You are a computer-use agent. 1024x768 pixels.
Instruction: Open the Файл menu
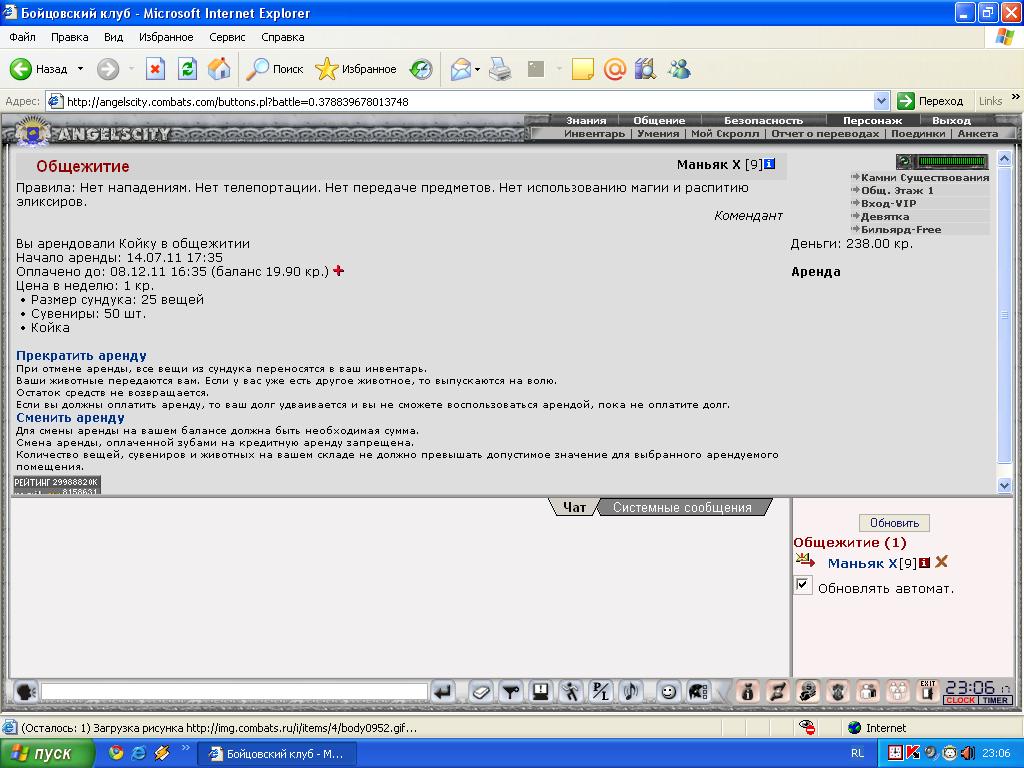pyautogui.click(x=22, y=37)
